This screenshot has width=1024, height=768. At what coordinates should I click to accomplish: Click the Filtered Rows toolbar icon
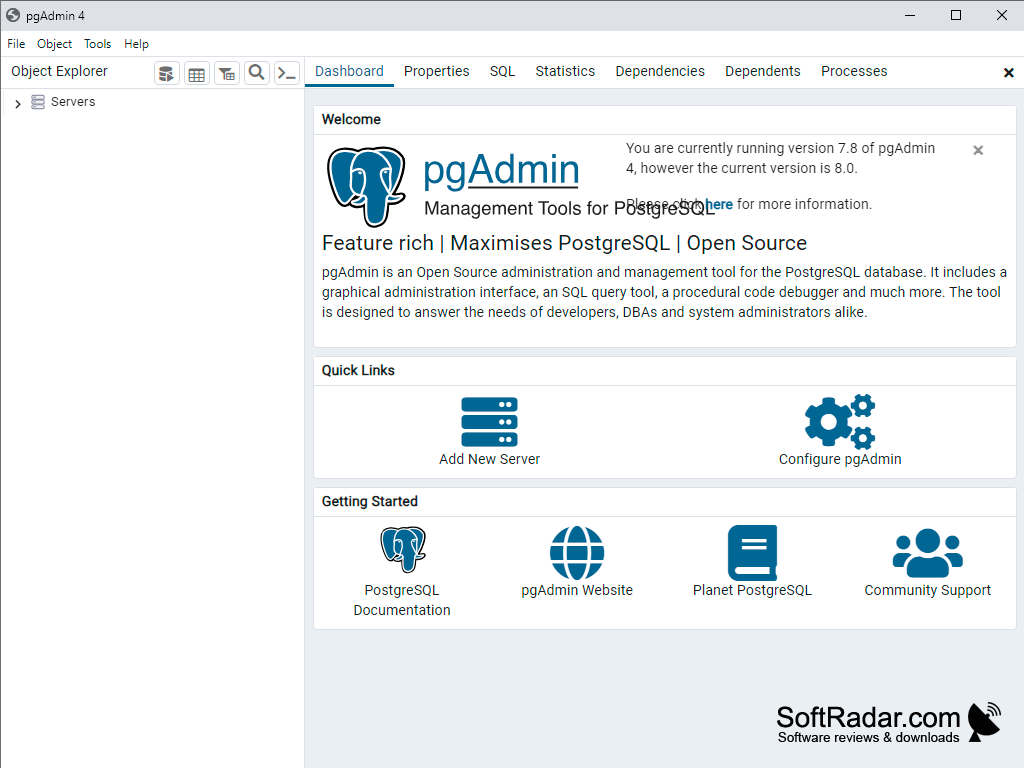tap(227, 73)
